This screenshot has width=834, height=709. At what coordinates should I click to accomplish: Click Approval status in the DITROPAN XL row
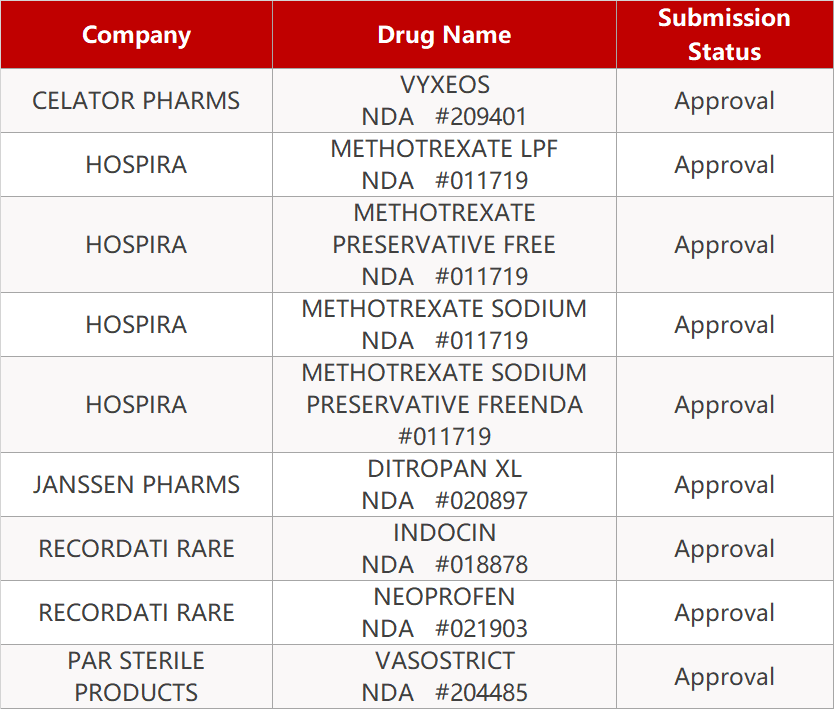[724, 485]
